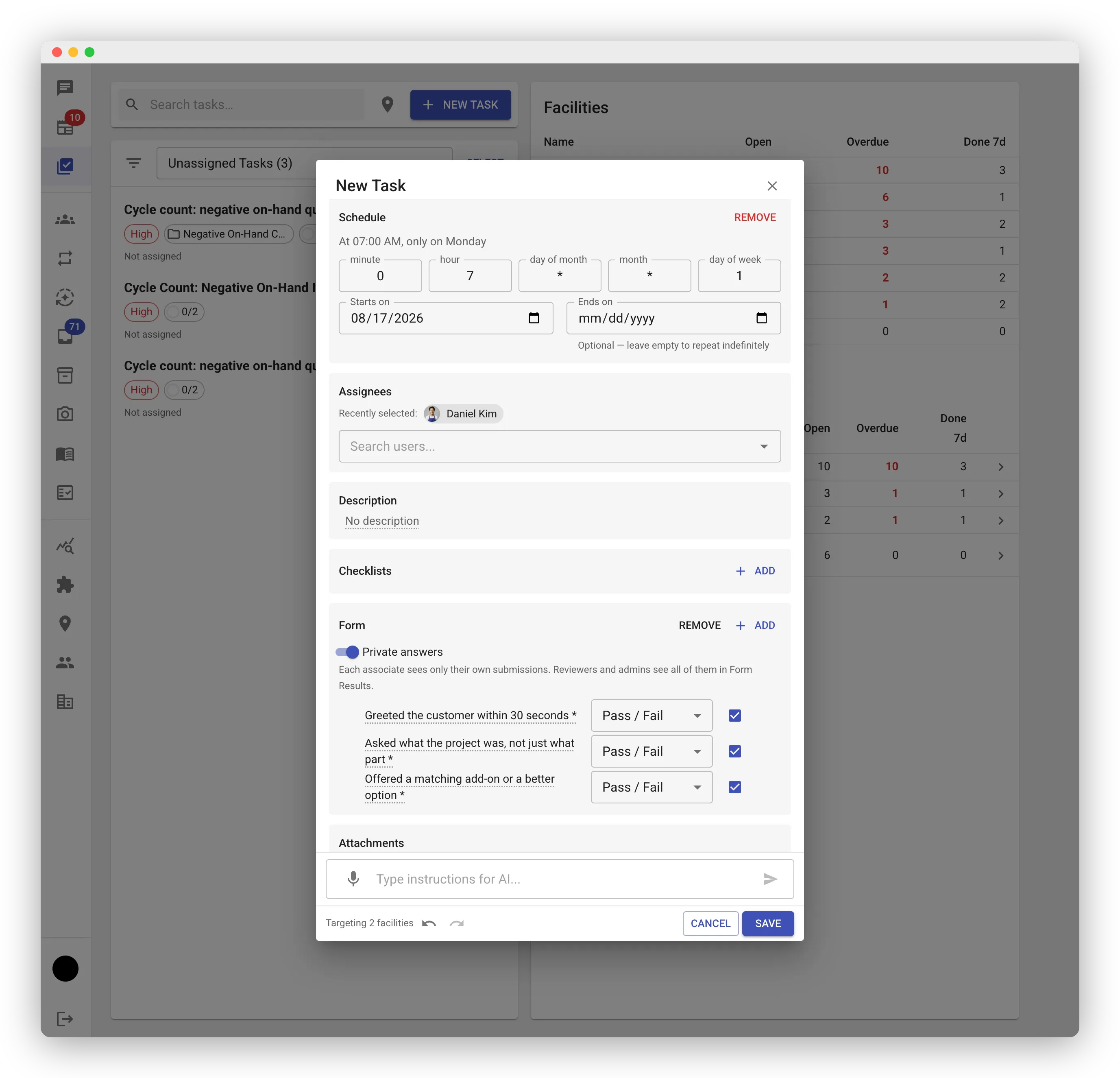Click the redo arrow in dialog footer

457,923
